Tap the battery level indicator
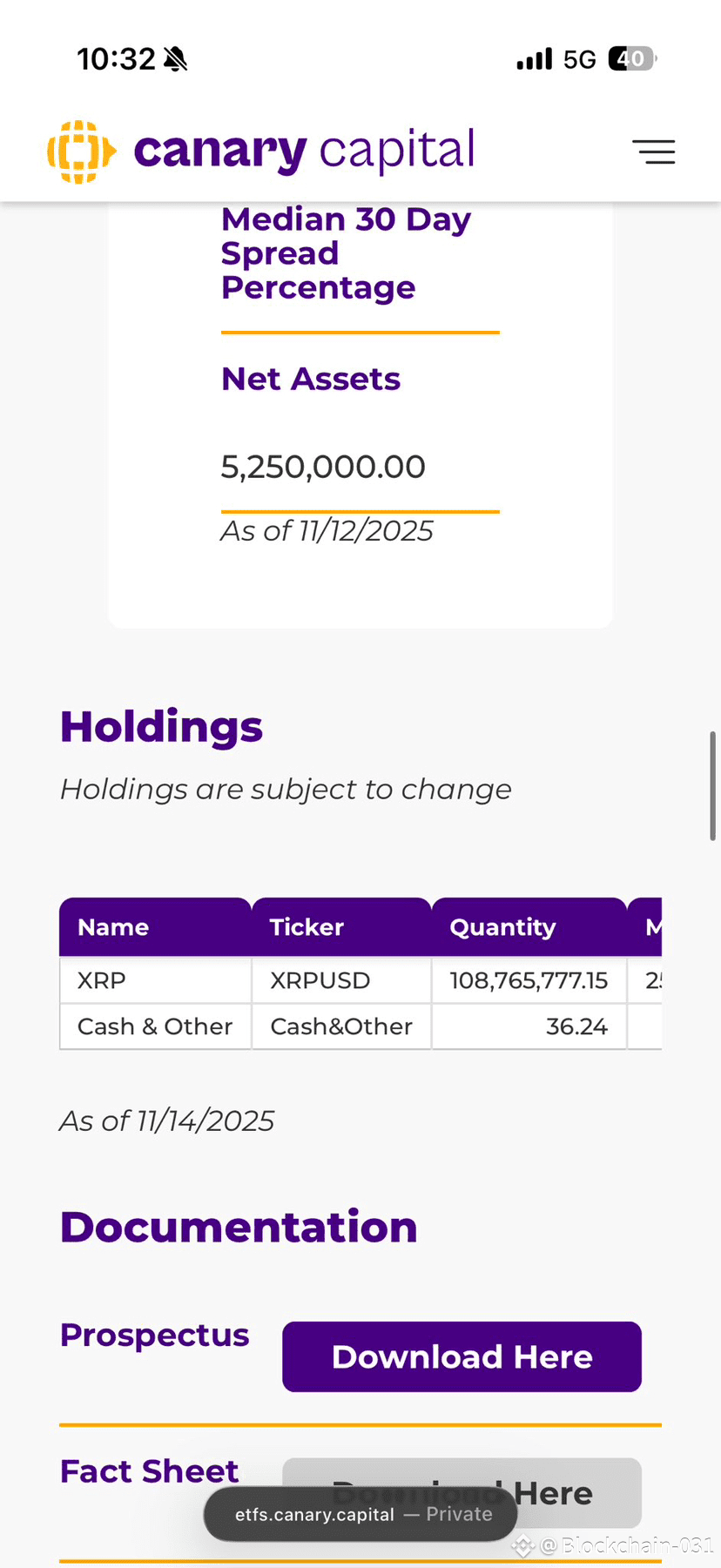 pos(632,58)
